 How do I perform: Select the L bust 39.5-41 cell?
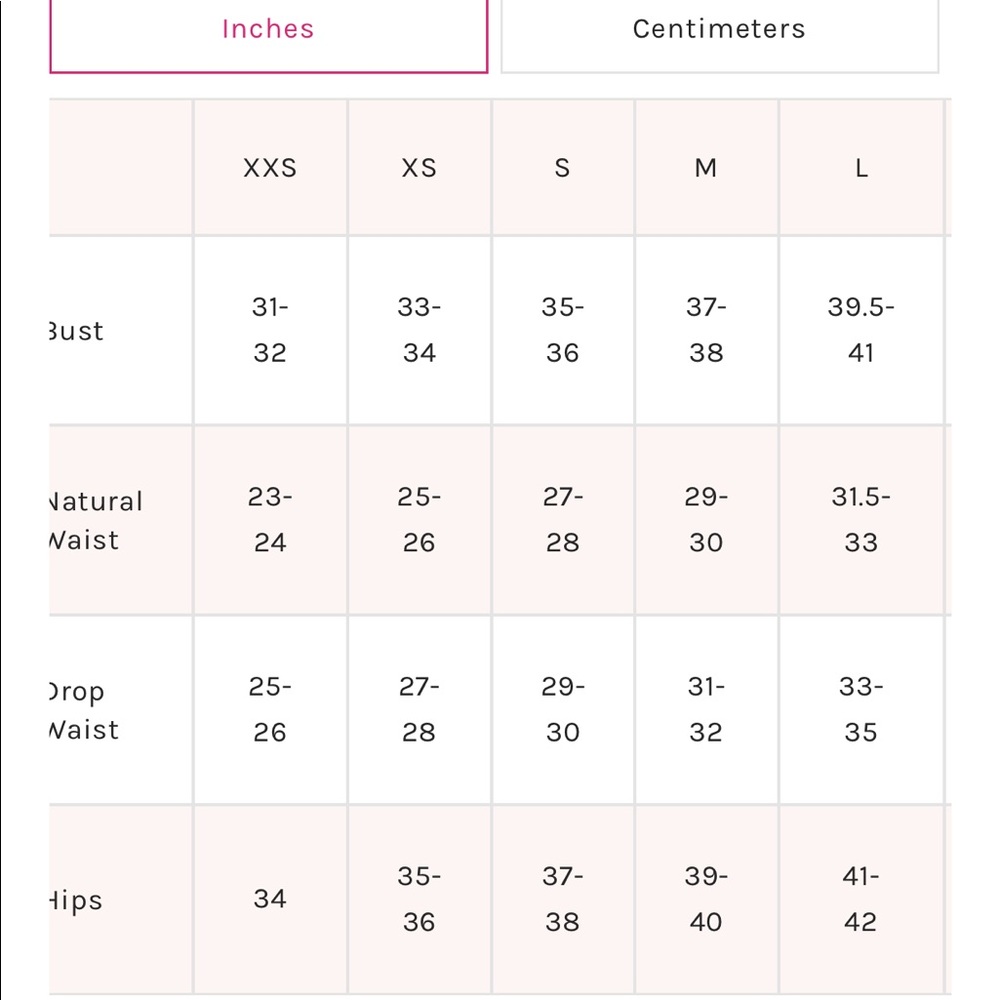click(862, 330)
